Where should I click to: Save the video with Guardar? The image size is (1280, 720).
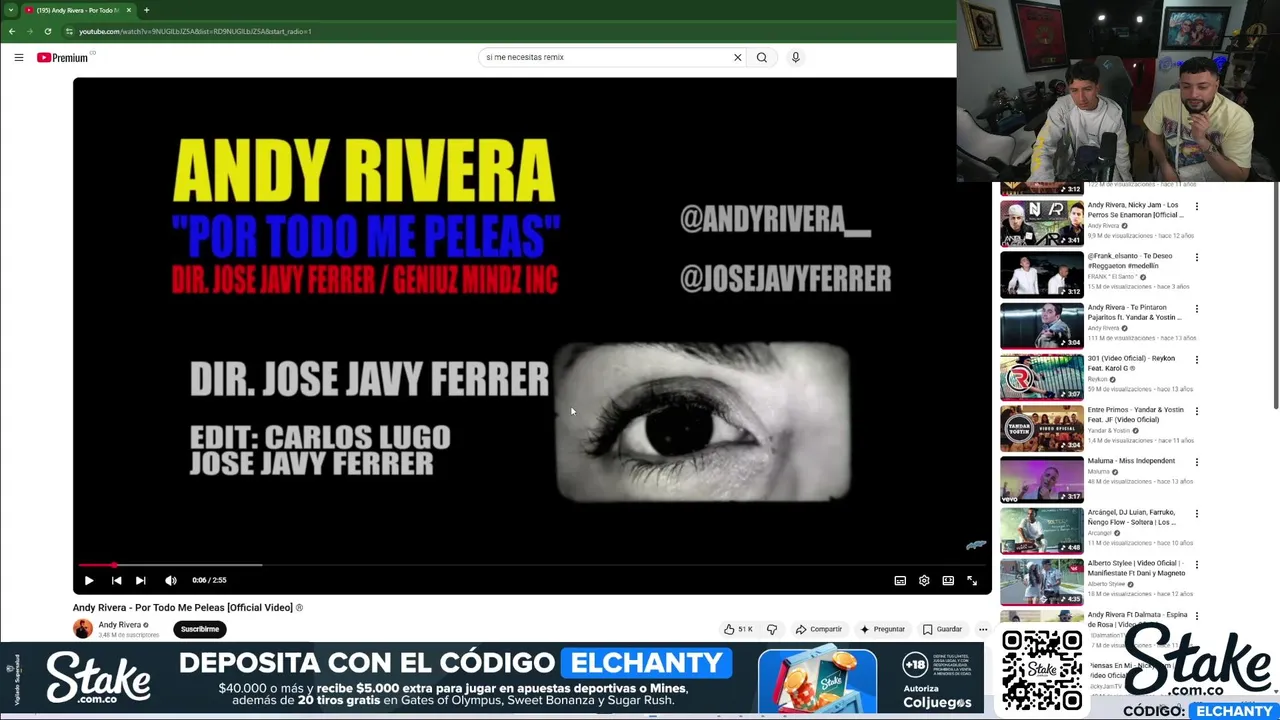pyautogui.click(x=942, y=629)
